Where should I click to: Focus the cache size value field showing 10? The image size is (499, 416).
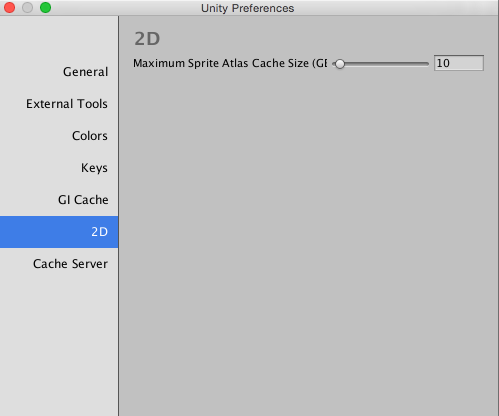click(x=459, y=63)
